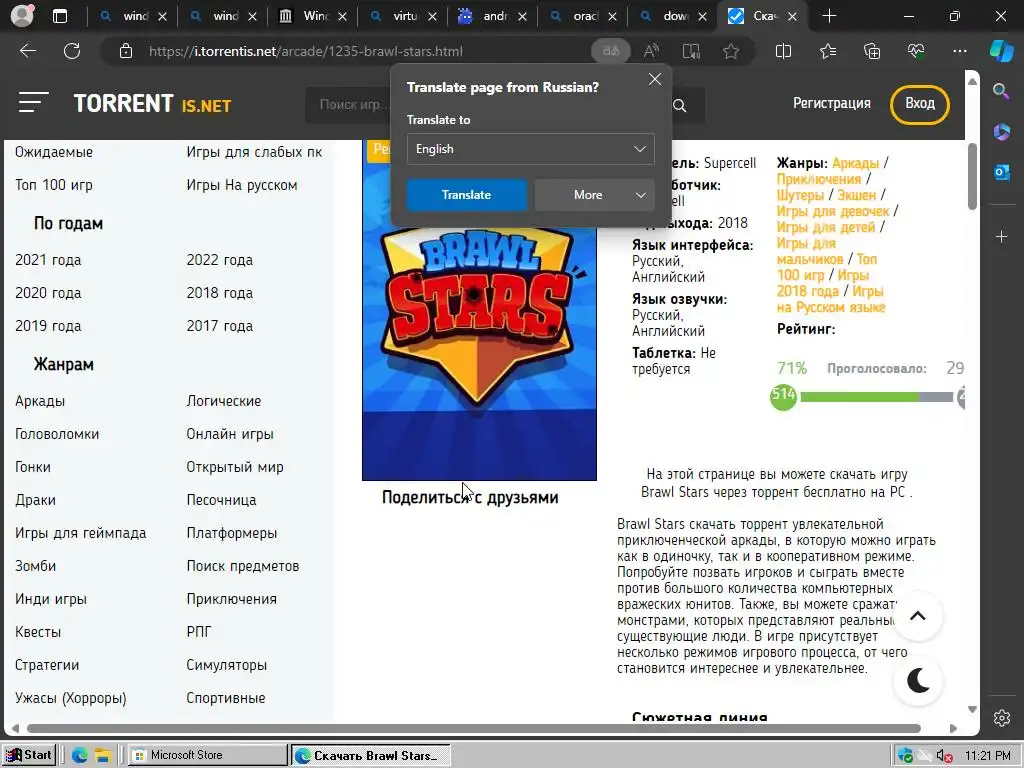Click the green rating bar
The height and width of the screenshot is (768, 1024).
(x=859, y=397)
